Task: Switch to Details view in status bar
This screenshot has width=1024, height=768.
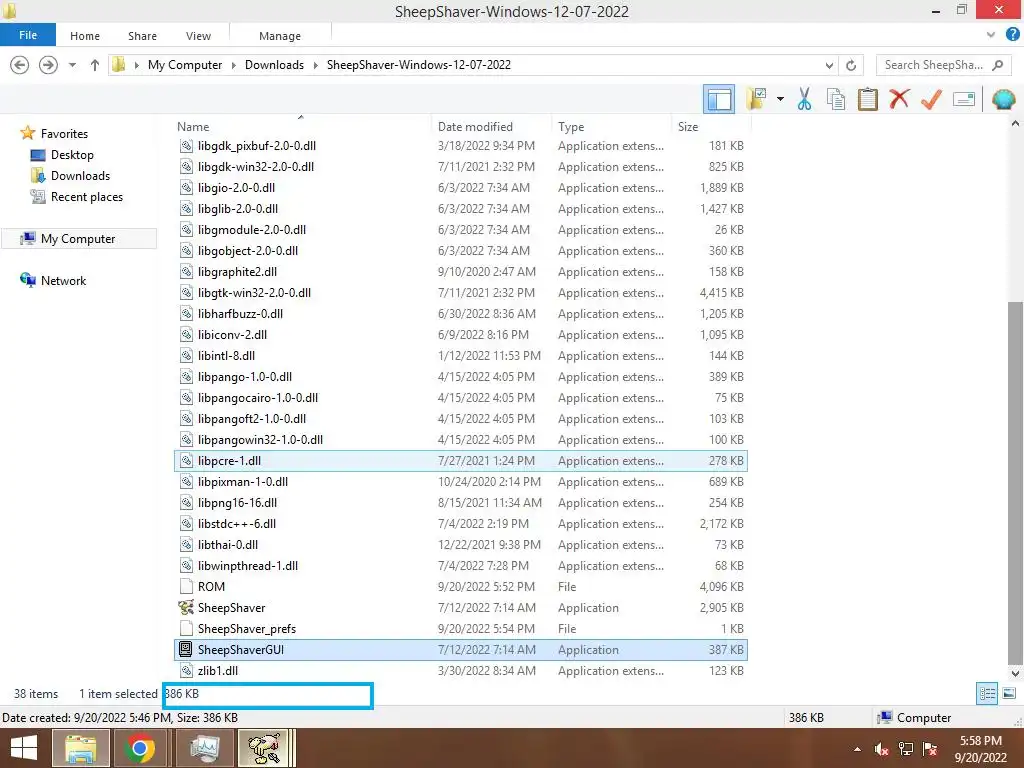Action: [987, 694]
